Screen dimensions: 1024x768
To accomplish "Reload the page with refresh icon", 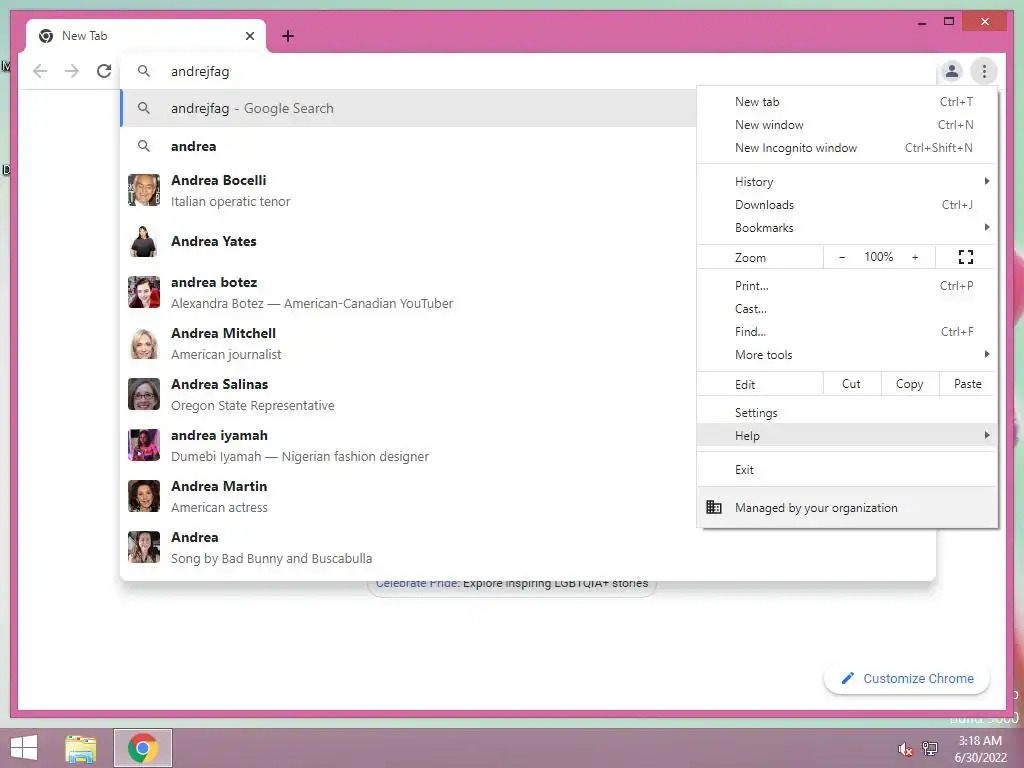I will 104,71.
